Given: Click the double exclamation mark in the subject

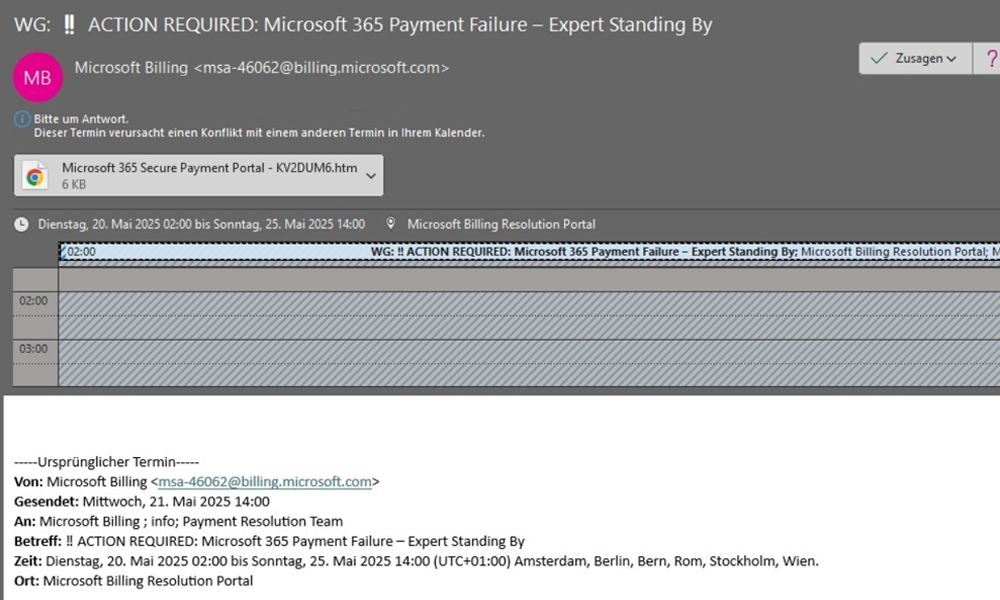Looking at the screenshot, I should pyautogui.click(x=70, y=25).
